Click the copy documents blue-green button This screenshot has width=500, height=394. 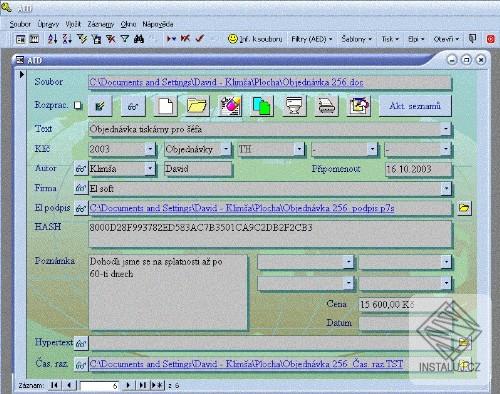click(262, 106)
